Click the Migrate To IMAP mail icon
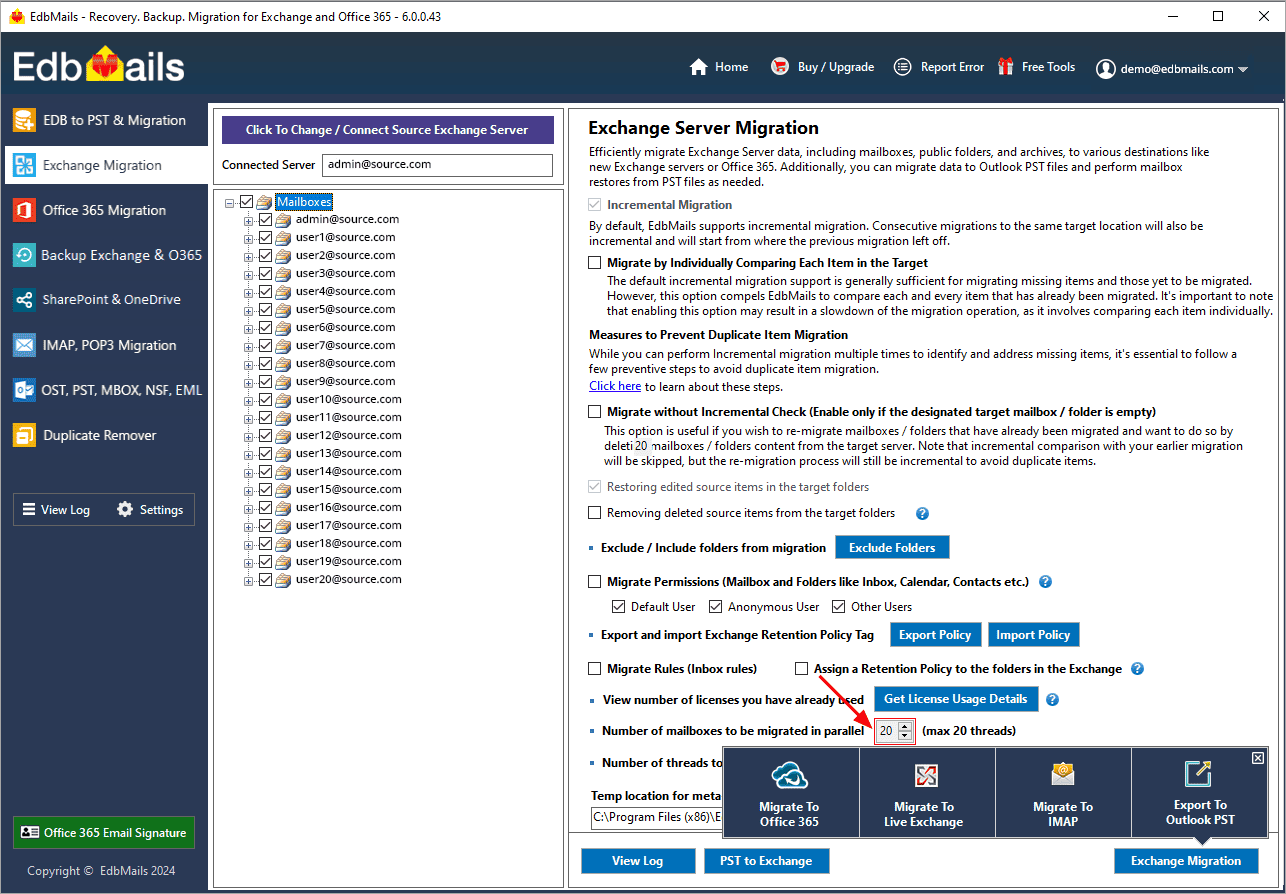 (x=1062, y=775)
